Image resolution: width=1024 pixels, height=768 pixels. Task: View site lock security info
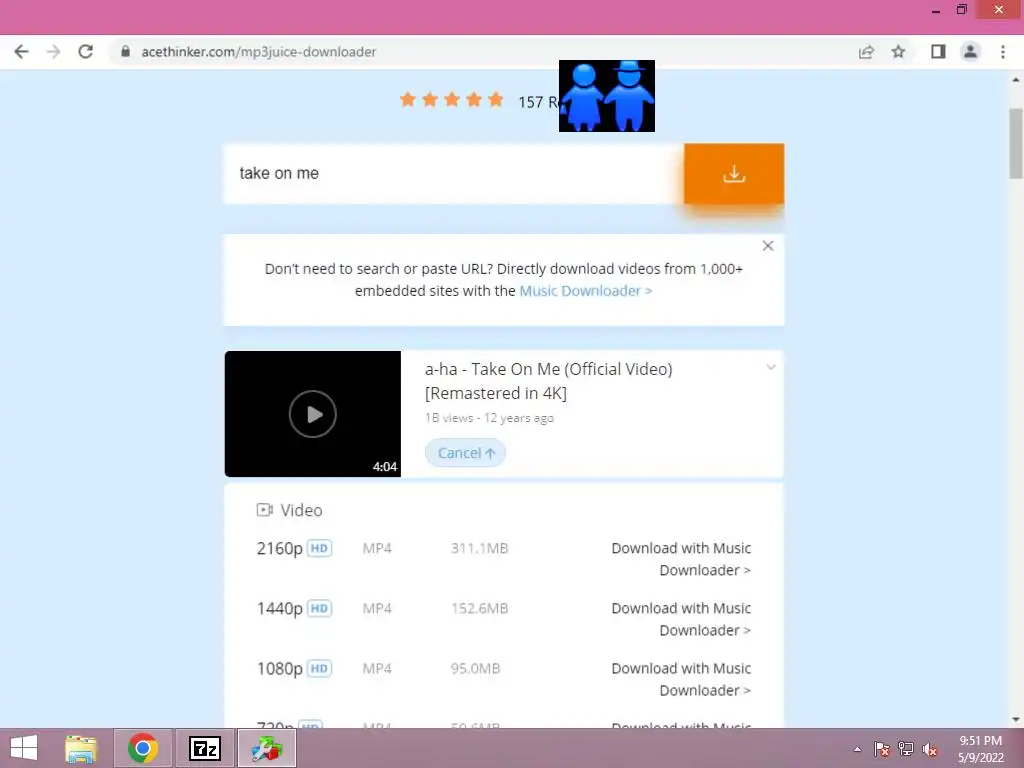click(125, 52)
